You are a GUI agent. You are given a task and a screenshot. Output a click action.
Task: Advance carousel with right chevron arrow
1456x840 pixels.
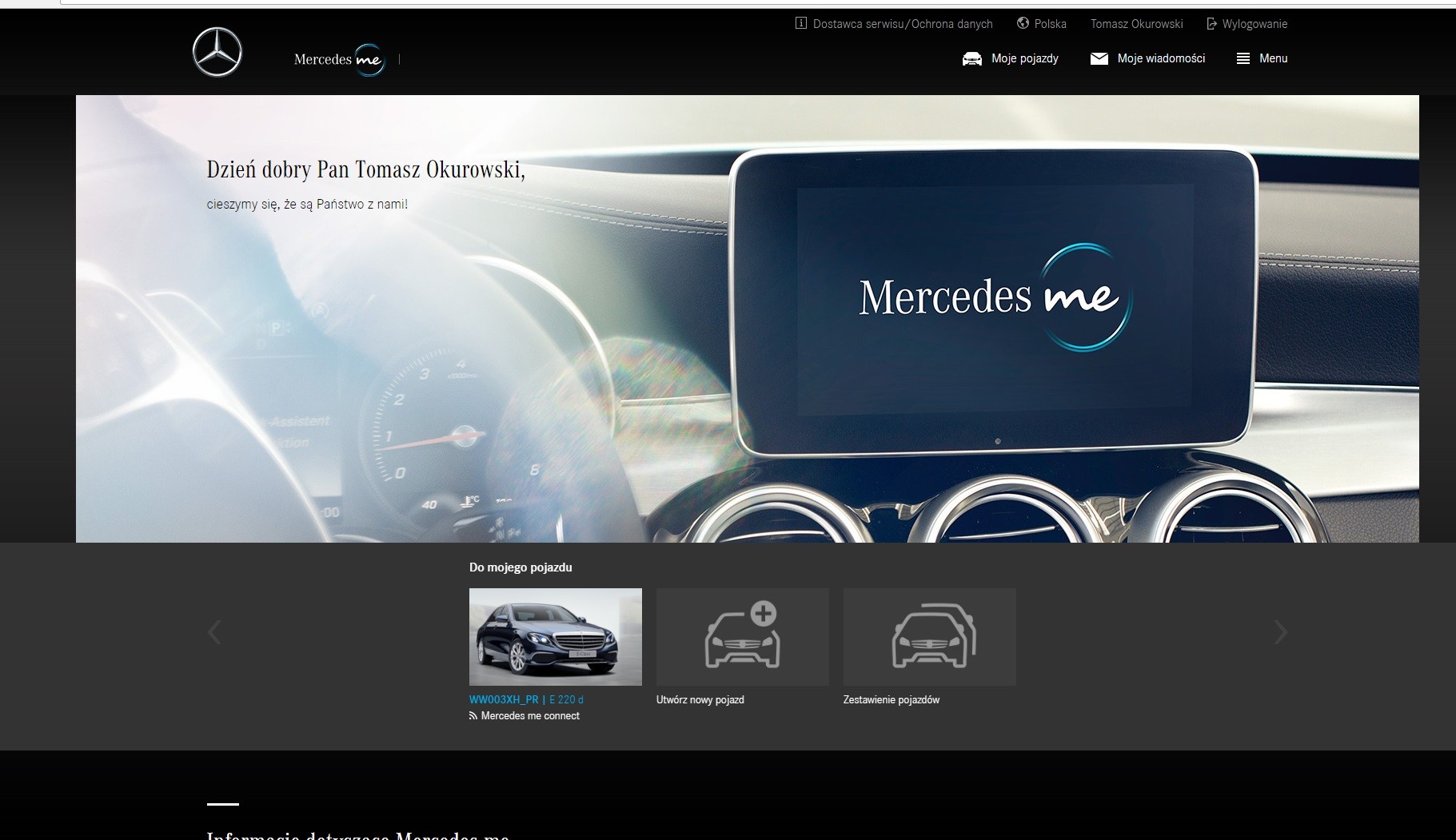(x=1282, y=631)
